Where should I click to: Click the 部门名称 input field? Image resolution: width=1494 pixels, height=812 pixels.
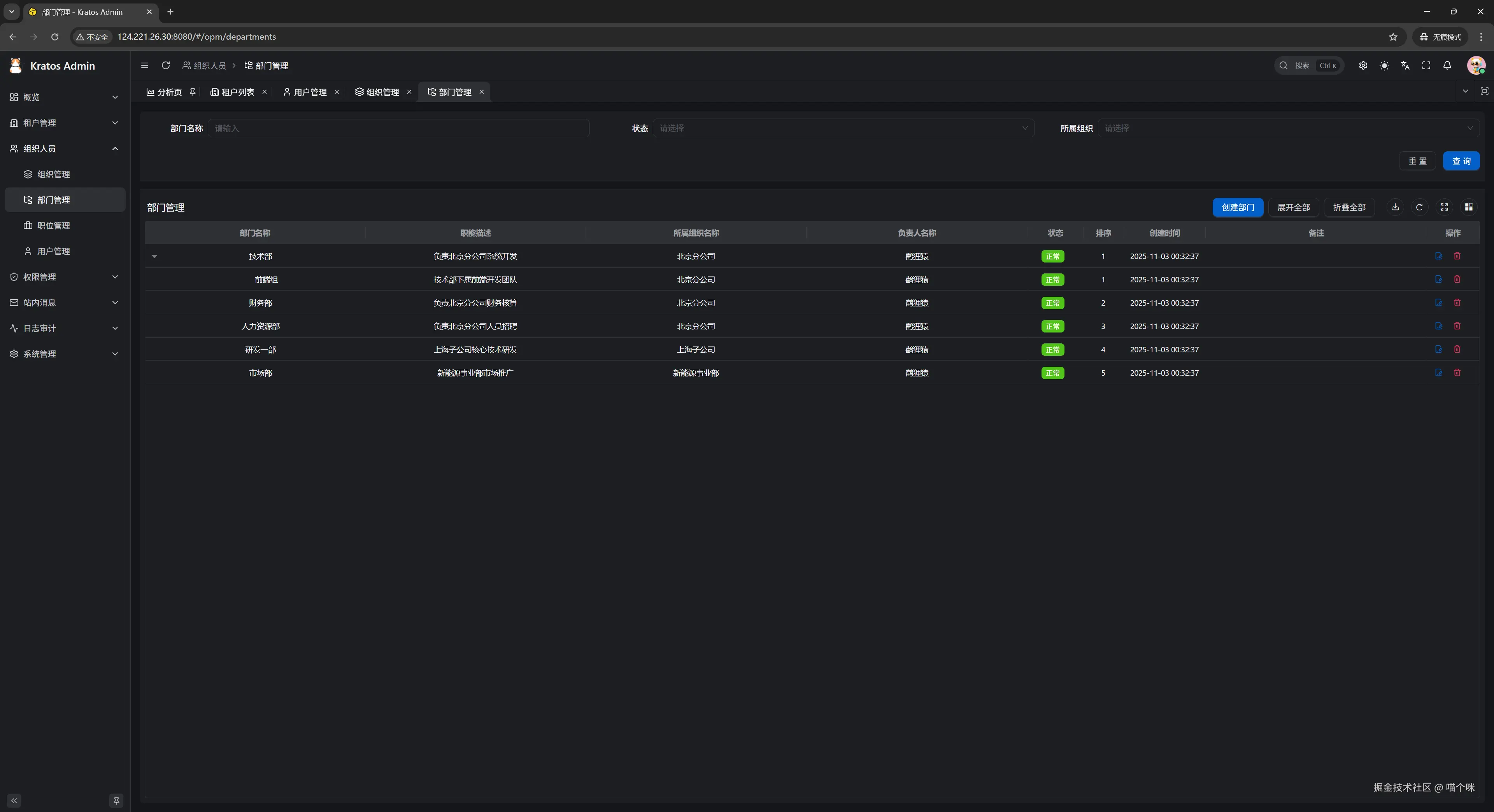398,128
